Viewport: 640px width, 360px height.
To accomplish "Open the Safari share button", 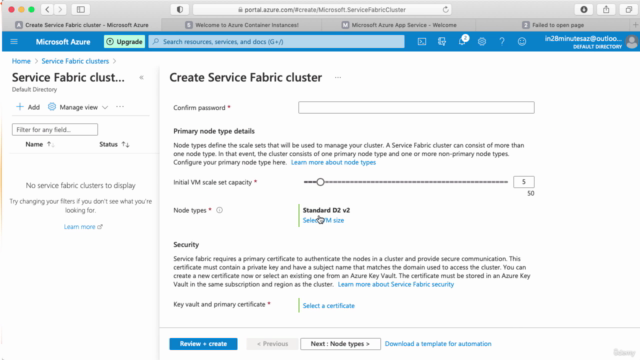I will 606,9.
